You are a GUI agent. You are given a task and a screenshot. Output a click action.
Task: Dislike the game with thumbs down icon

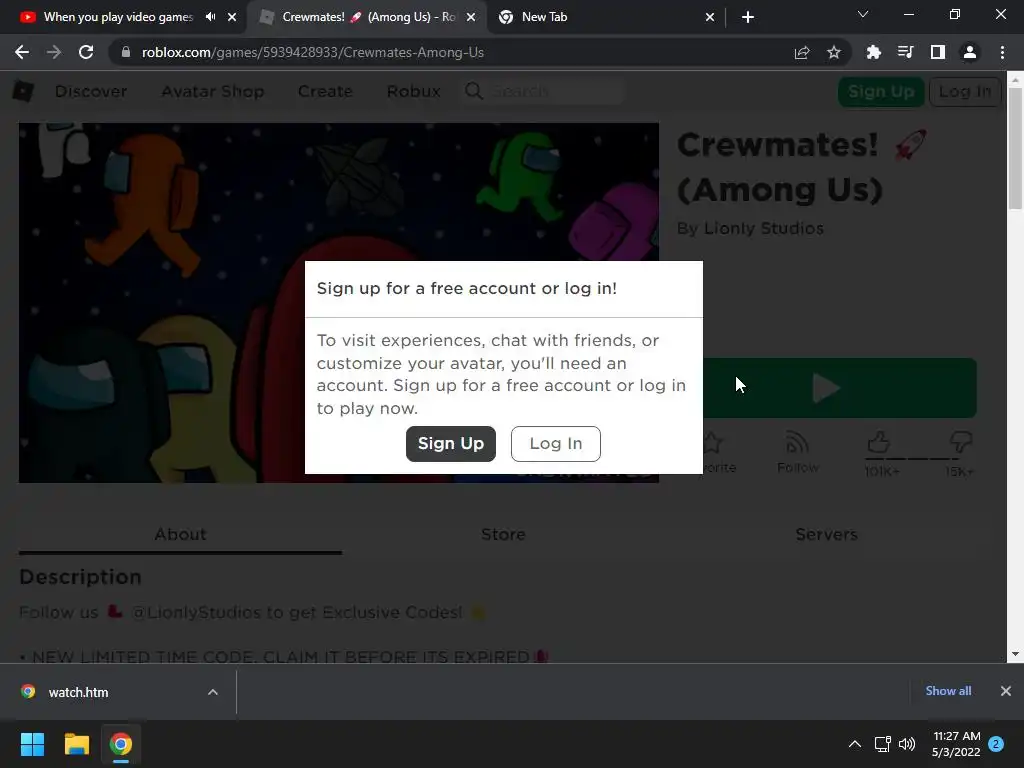click(960, 442)
